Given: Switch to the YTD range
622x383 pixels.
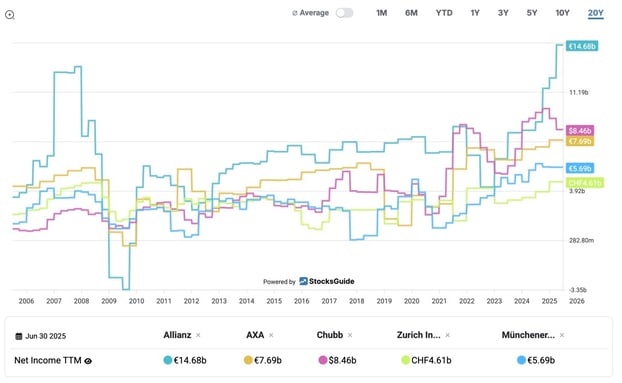Looking at the screenshot, I should tap(444, 13).
